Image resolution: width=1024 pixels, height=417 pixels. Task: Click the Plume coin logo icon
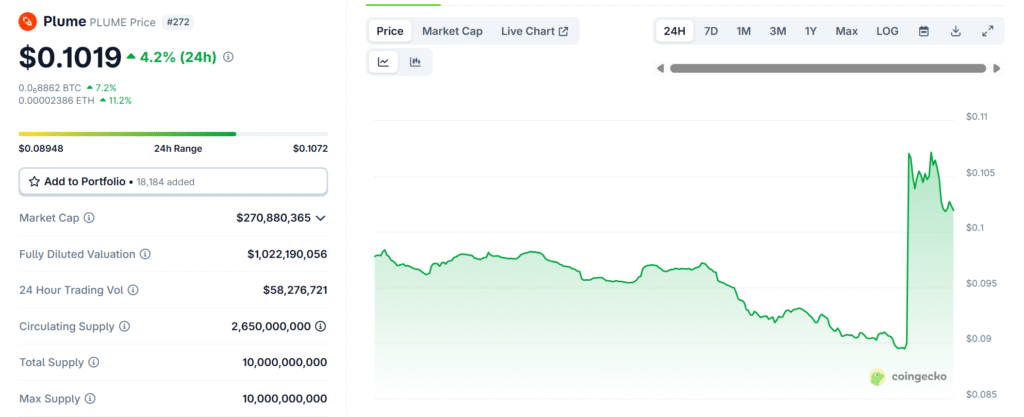point(28,21)
